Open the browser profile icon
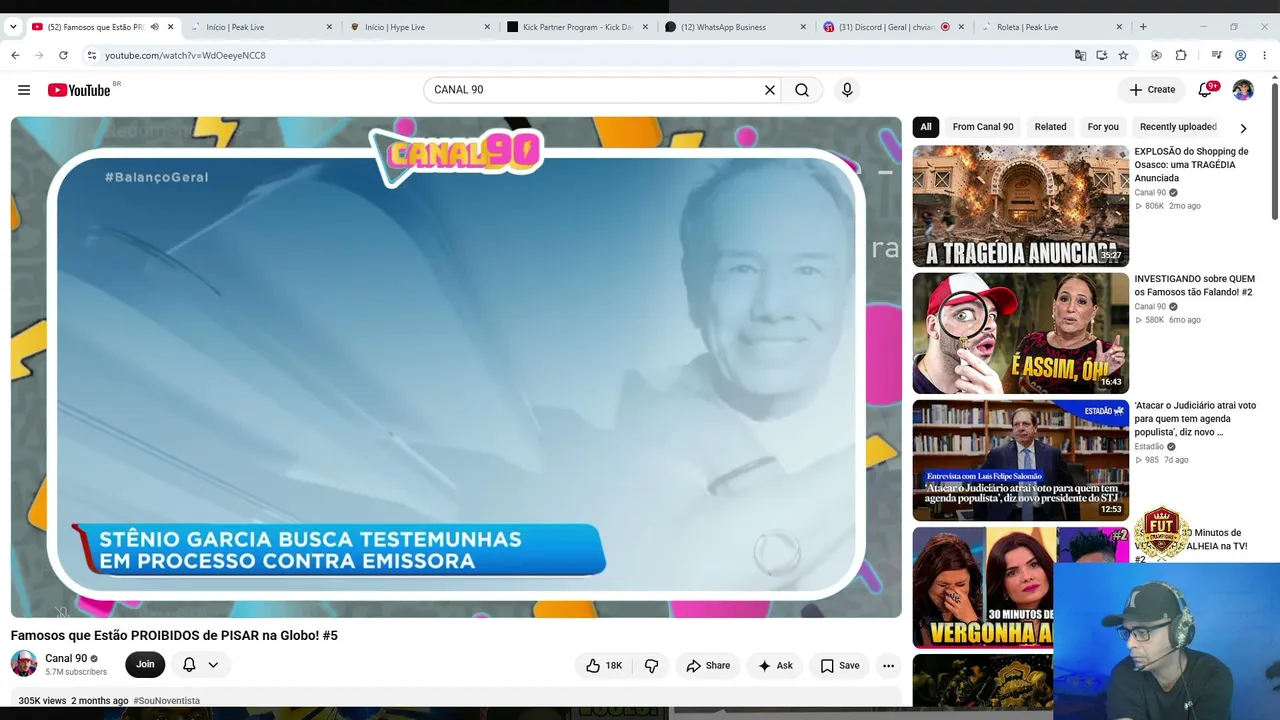This screenshot has width=1280, height=720. point(1240,55)
